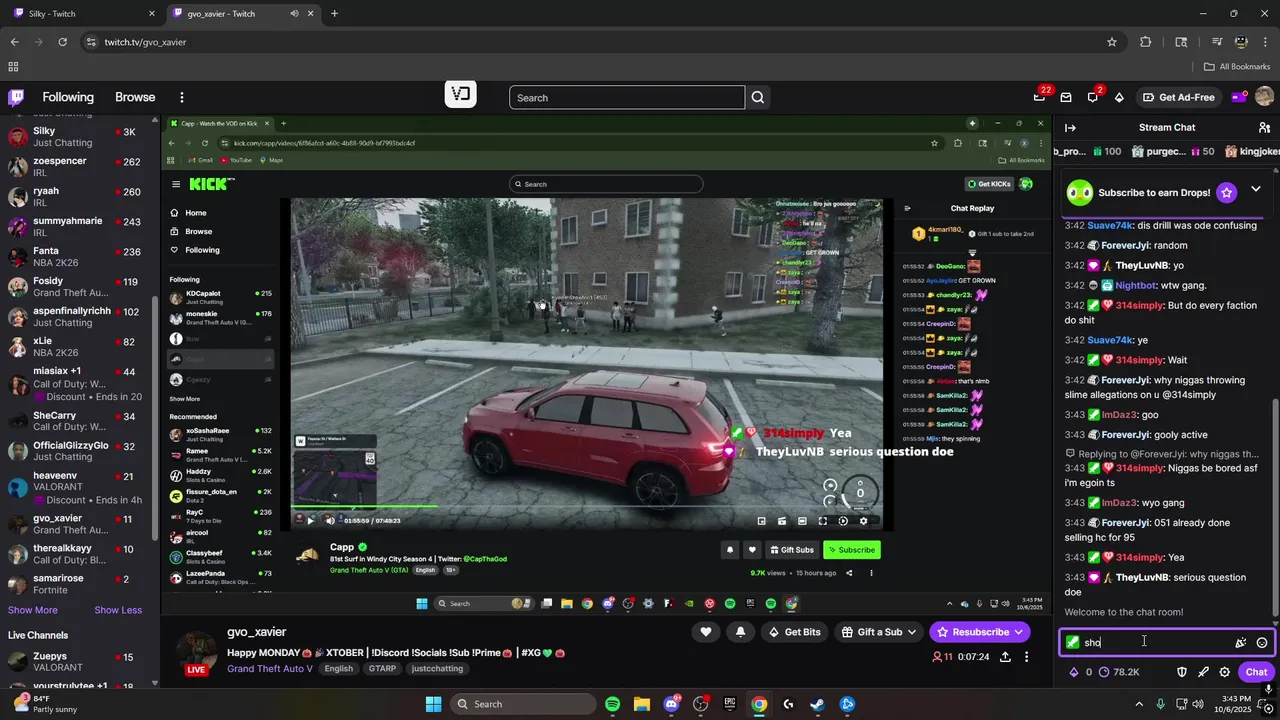Open the emote picker smiley icon
This screenshot has height=720, width=1280.
pyautogui.click(x=1262, y=643)
